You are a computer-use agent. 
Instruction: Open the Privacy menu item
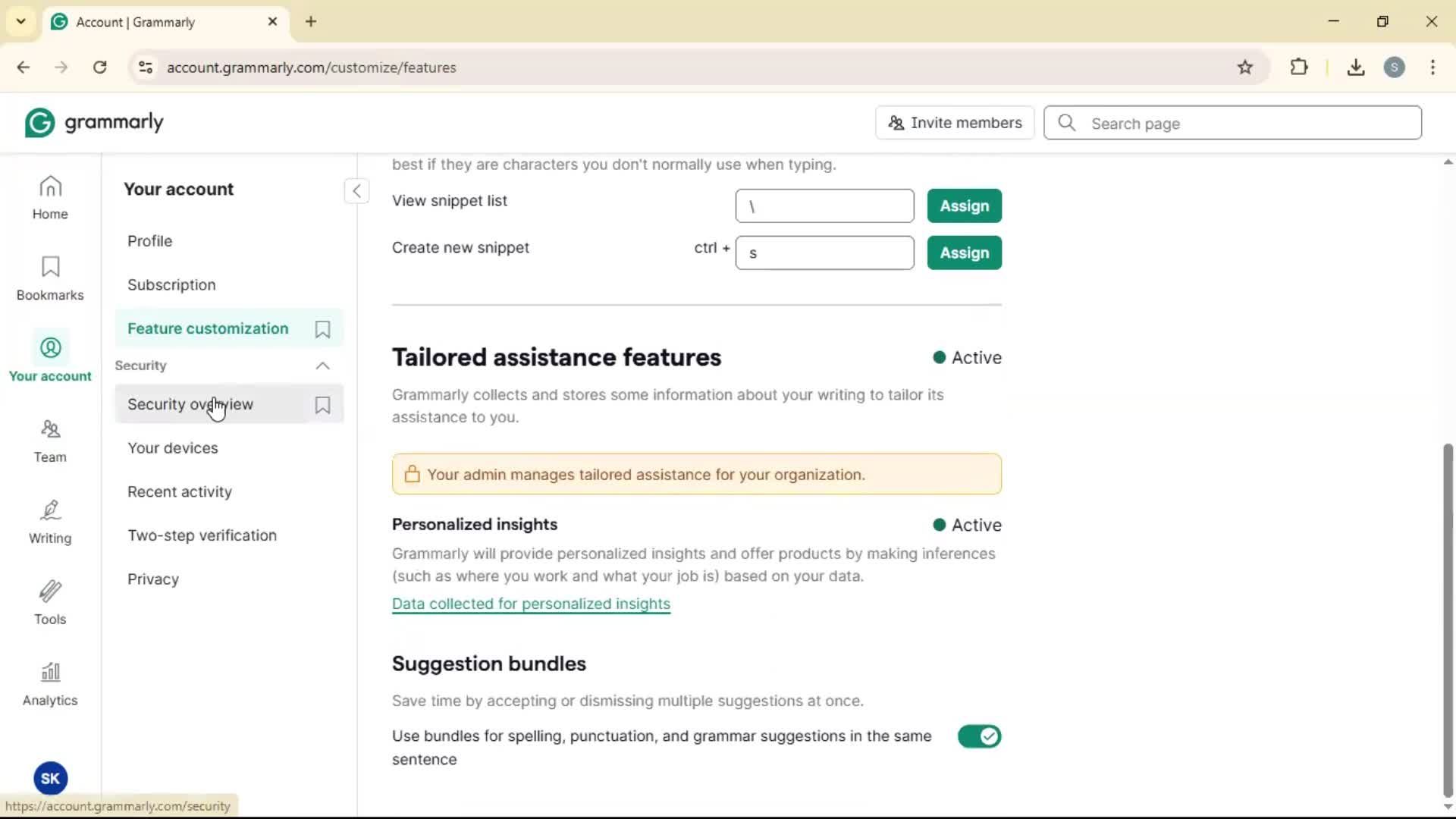pyautogui.click(x=153, y=579)
